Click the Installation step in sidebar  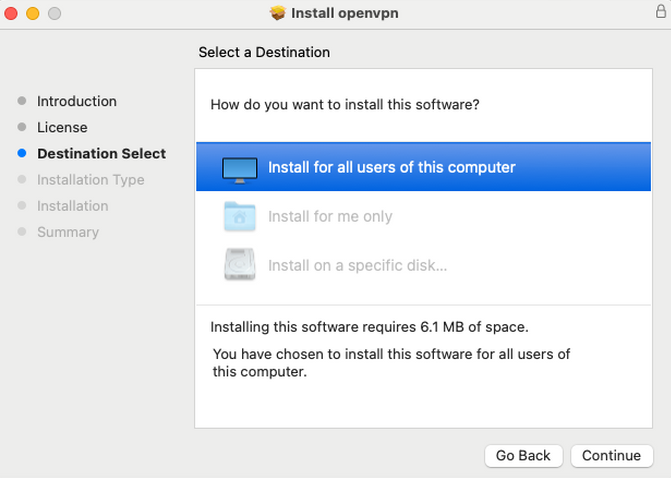point(72,206)
